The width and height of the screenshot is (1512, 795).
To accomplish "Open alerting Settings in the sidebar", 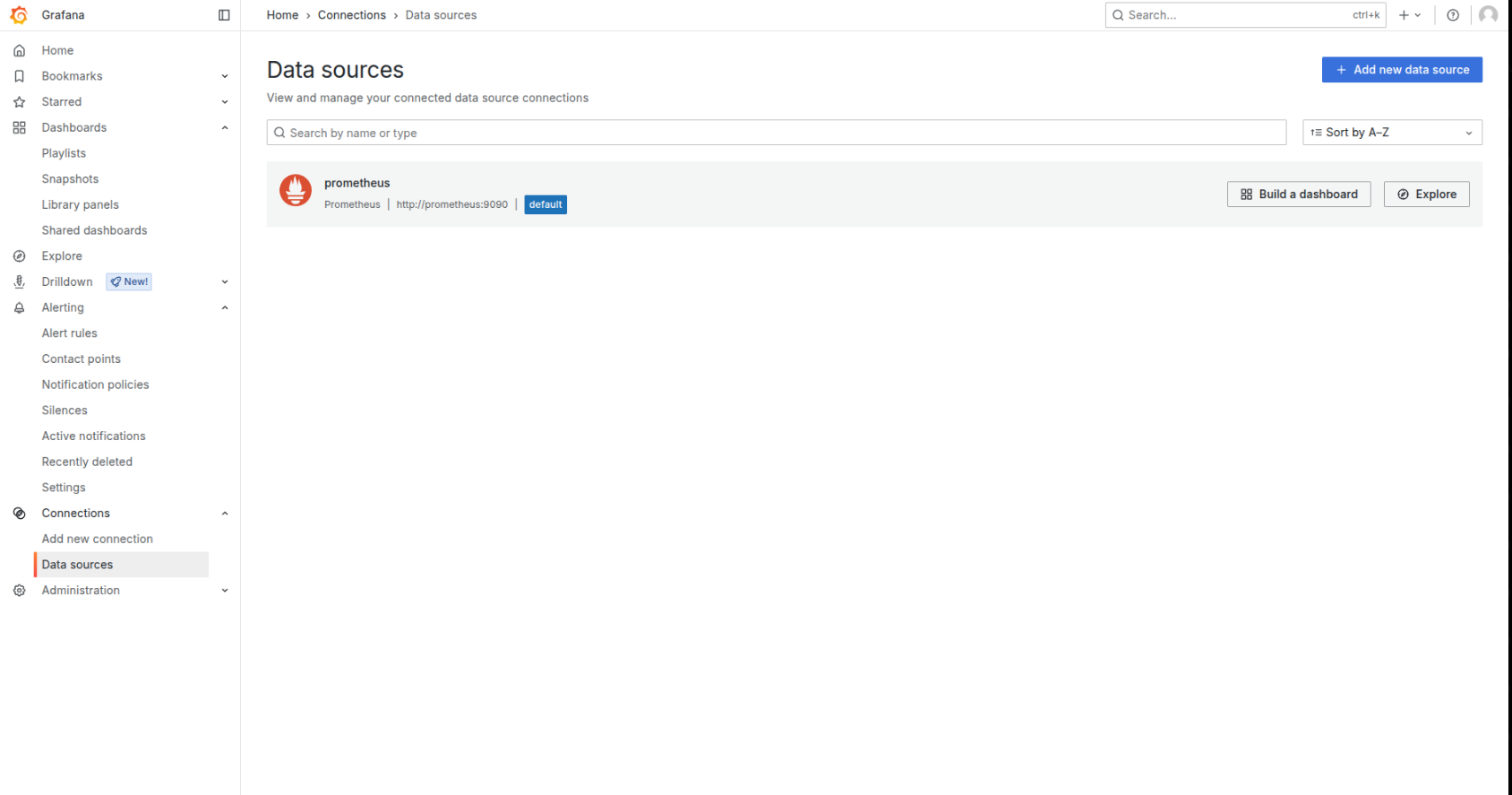I will pos(64,488).
